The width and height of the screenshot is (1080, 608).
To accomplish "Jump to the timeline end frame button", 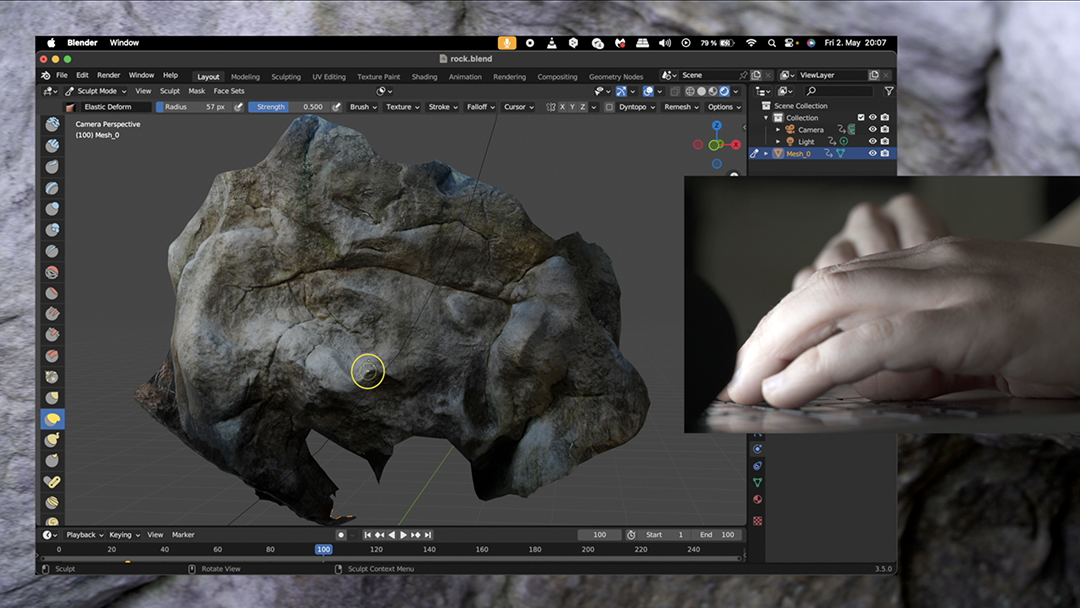I will [428, 535].
